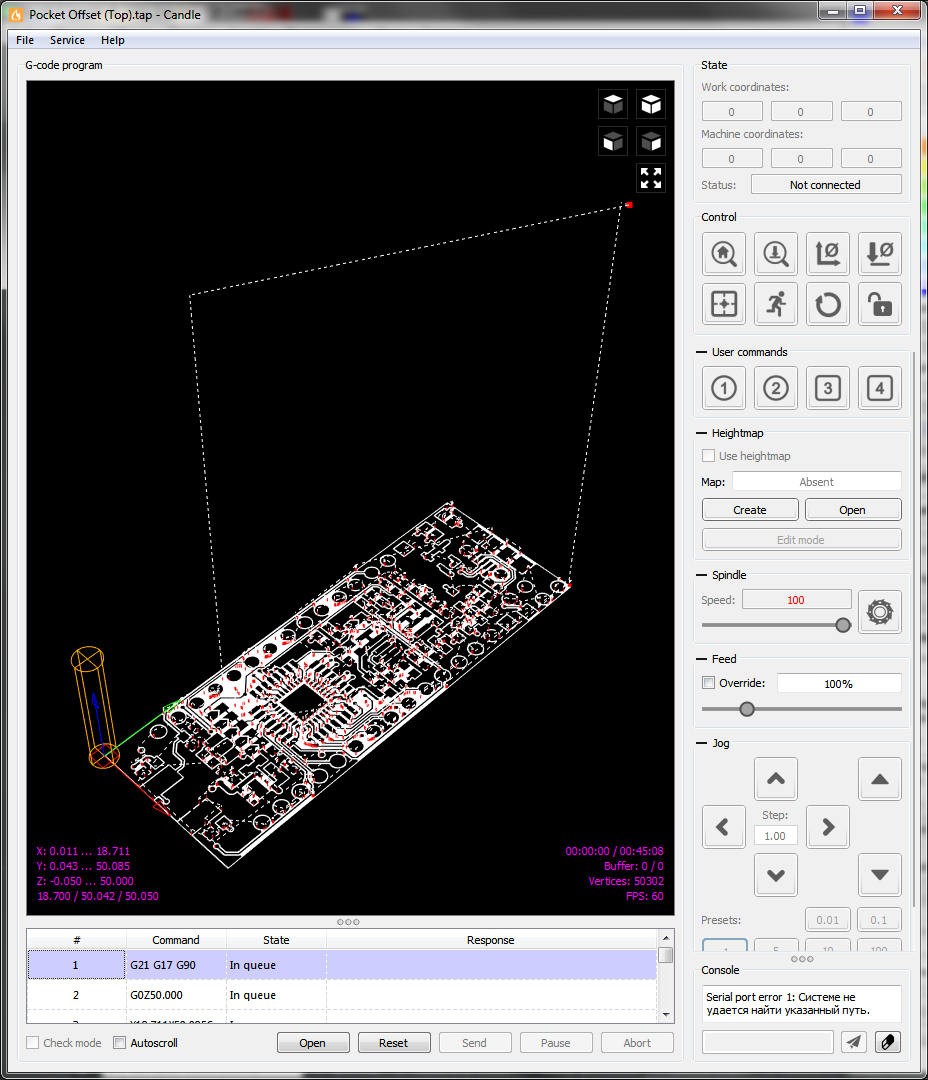Image resolution: width=928 pixels, height=1080 pixels.
Task: Click the jog Step value field
Action: (776, 835)
